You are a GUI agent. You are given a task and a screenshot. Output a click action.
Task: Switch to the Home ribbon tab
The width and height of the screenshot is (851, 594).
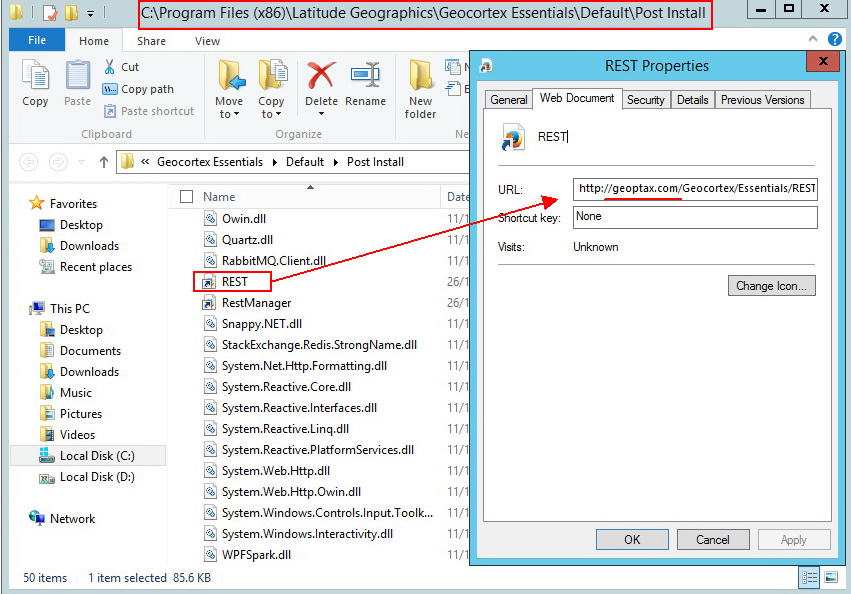pos(94,41)
